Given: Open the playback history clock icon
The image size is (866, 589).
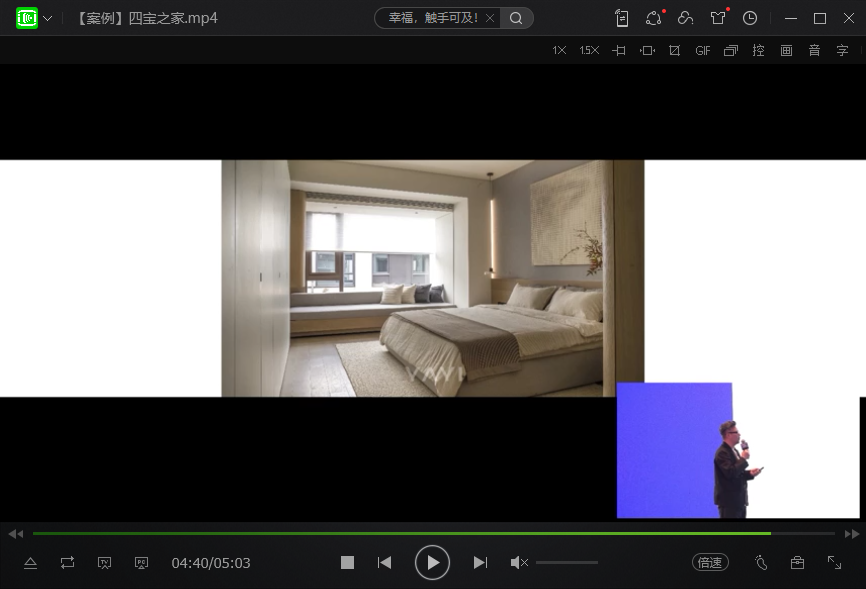Looking at the screenshot, I should tap(749, 18).
